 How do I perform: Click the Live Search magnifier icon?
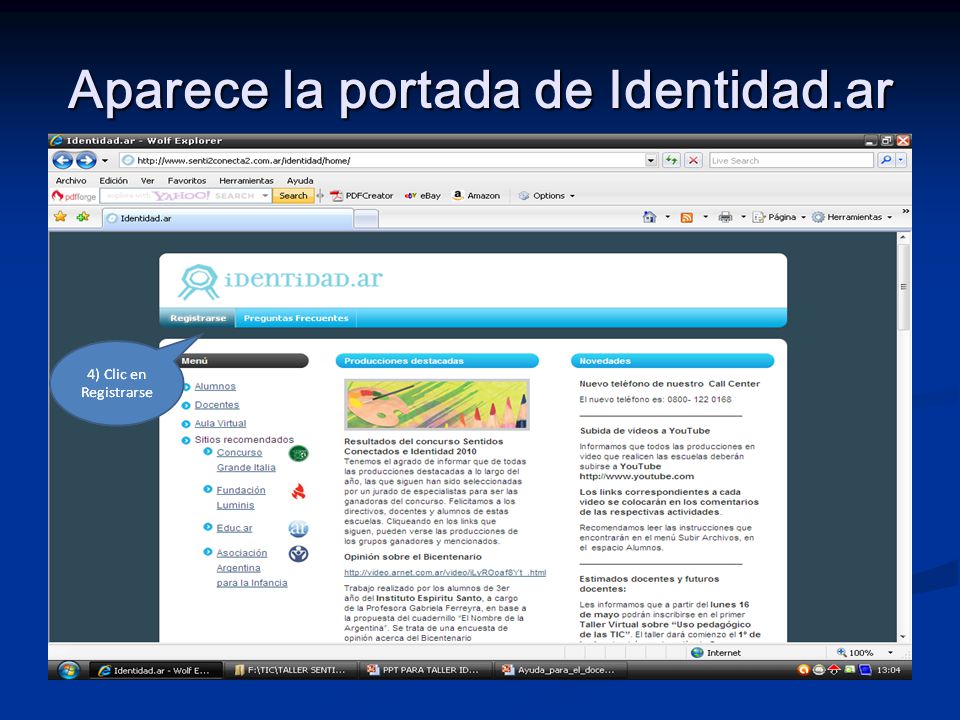click(x=886, y=160)
